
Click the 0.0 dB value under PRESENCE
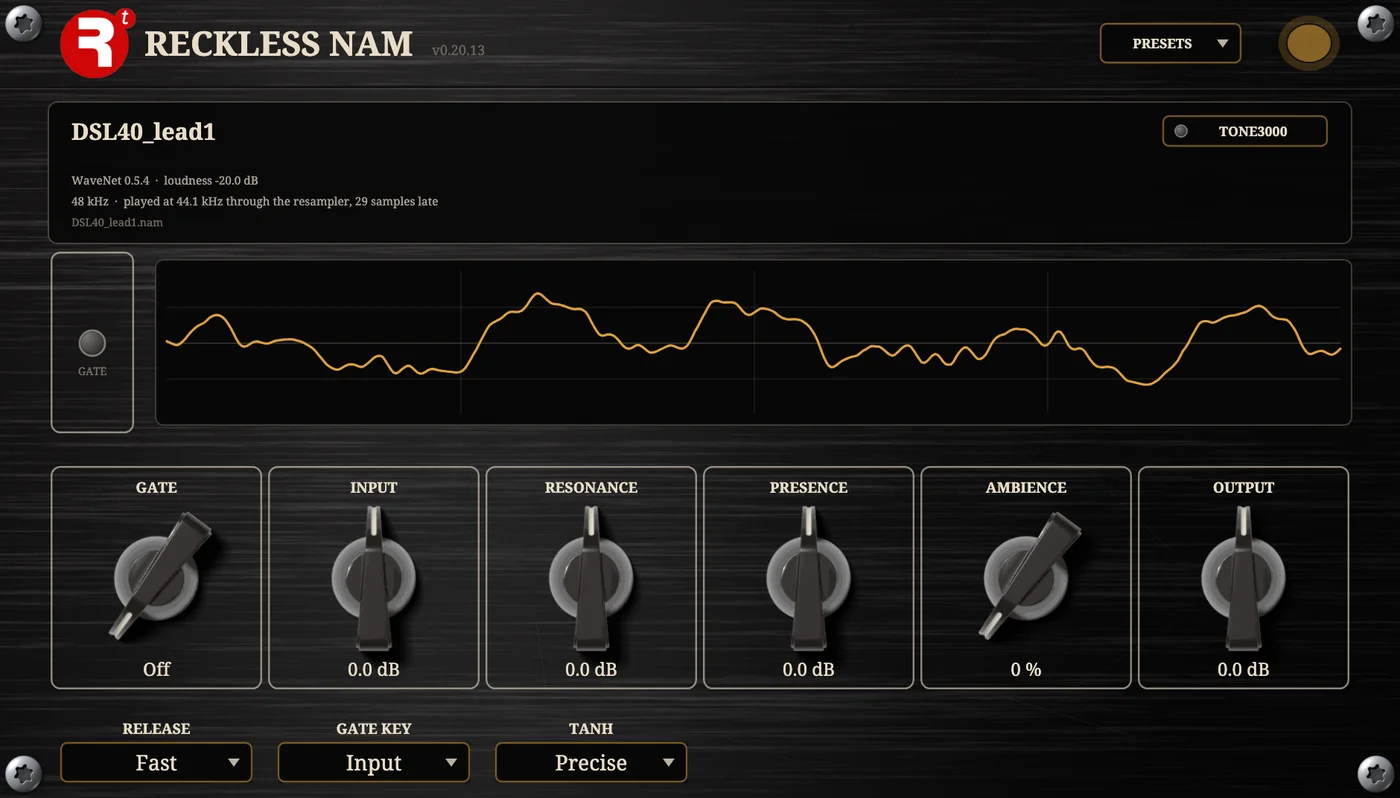click(808, 669)
